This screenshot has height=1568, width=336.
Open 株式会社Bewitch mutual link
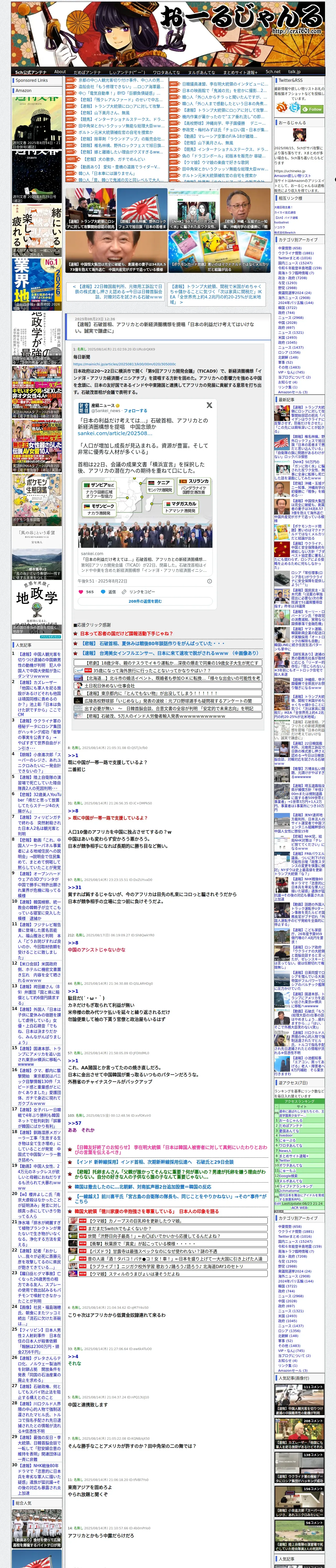point(285,233)
